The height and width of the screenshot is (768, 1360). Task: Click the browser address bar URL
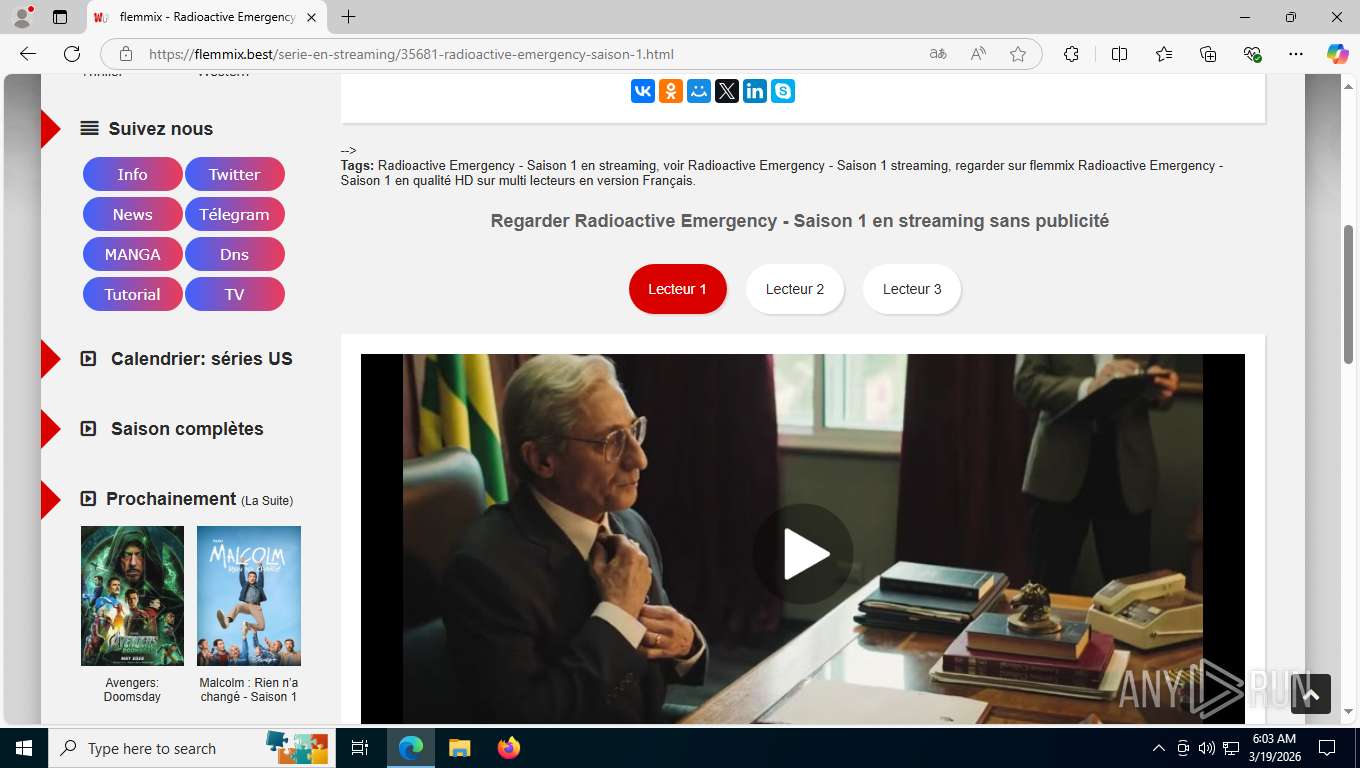(411, 54)
